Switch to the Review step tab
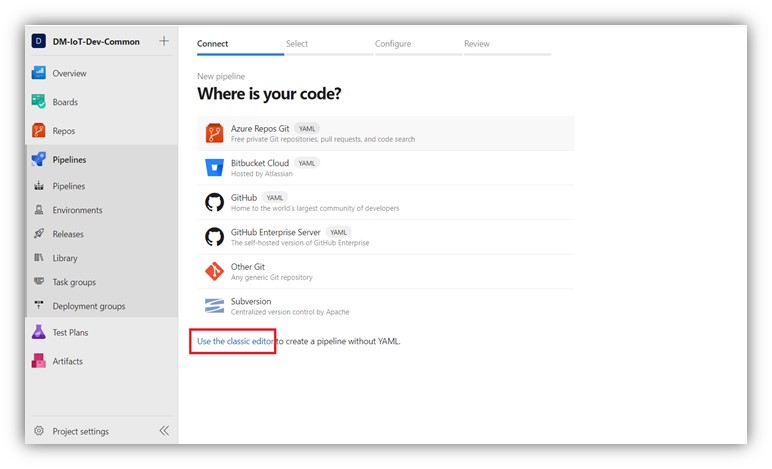The height and width of the screenshot is (469, 772). point(477,43)
